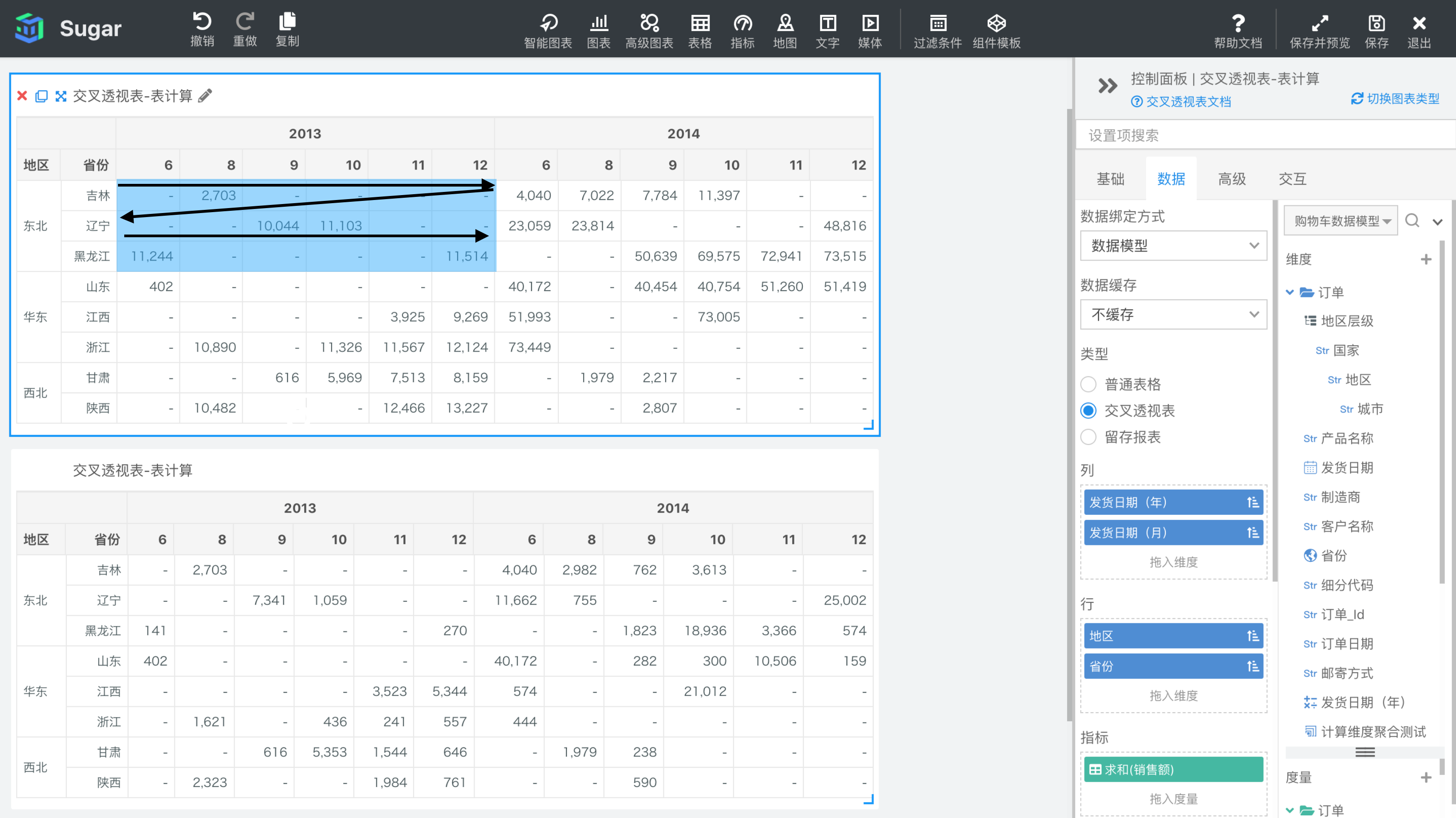1456x818 pixels.
Task: Click the 设置项搜索 search input
Action: [1266, 135]
